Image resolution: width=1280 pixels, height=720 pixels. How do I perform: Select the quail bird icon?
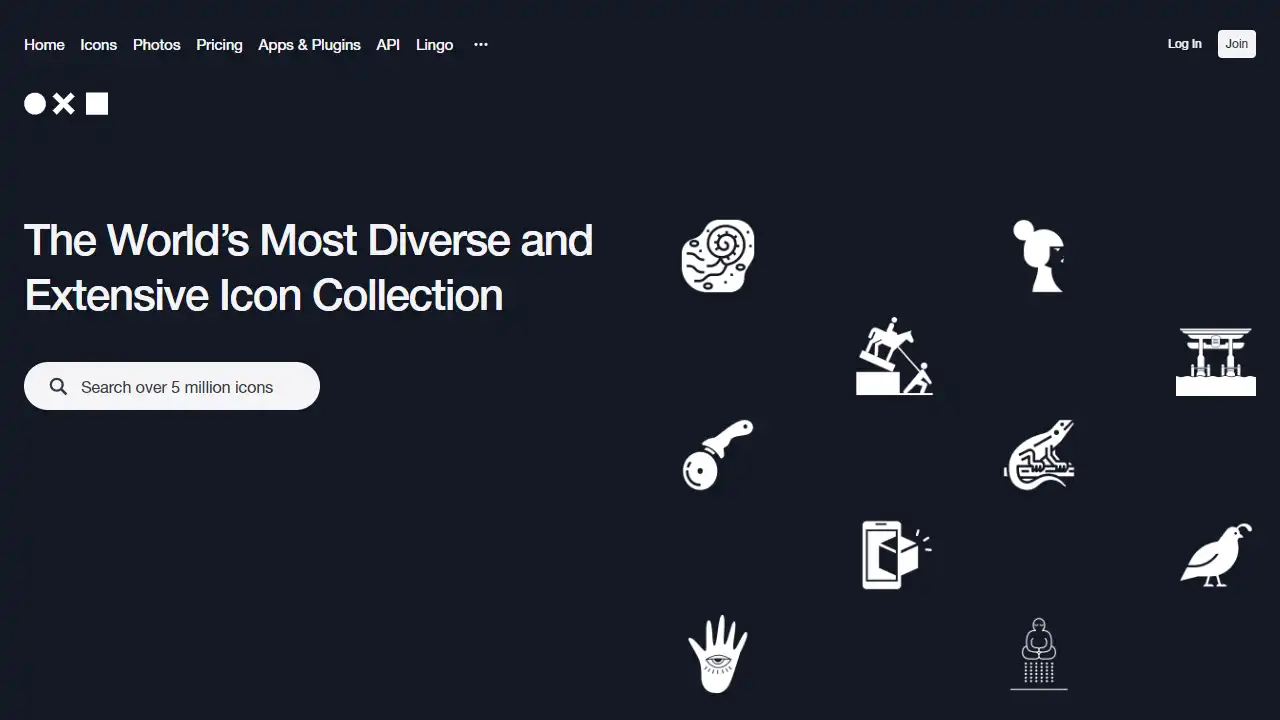coord(1215,555)
